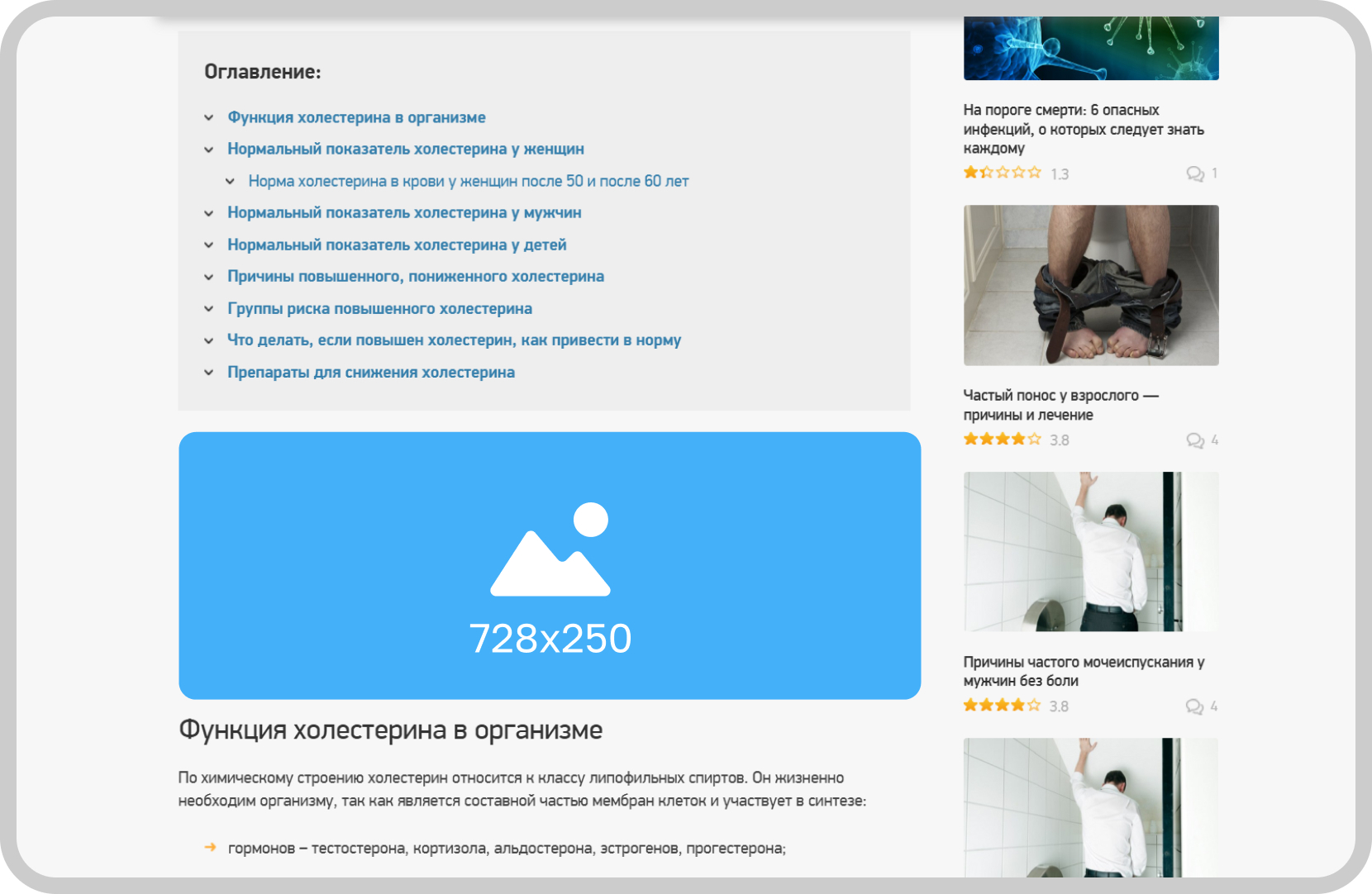Click star rating under urination article

pyautogui.click(x=1002, y=705)
